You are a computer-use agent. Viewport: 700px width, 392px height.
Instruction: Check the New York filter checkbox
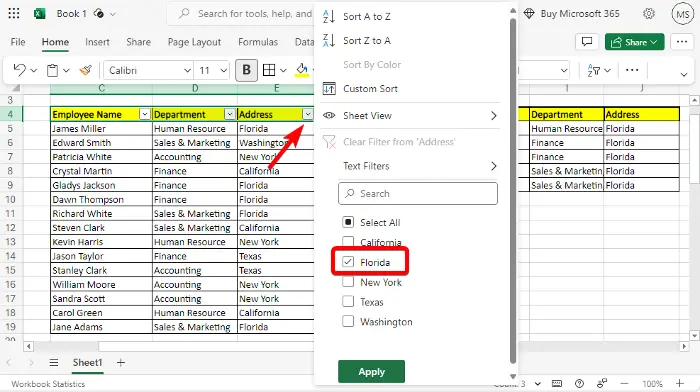click(x=348, y=282)
